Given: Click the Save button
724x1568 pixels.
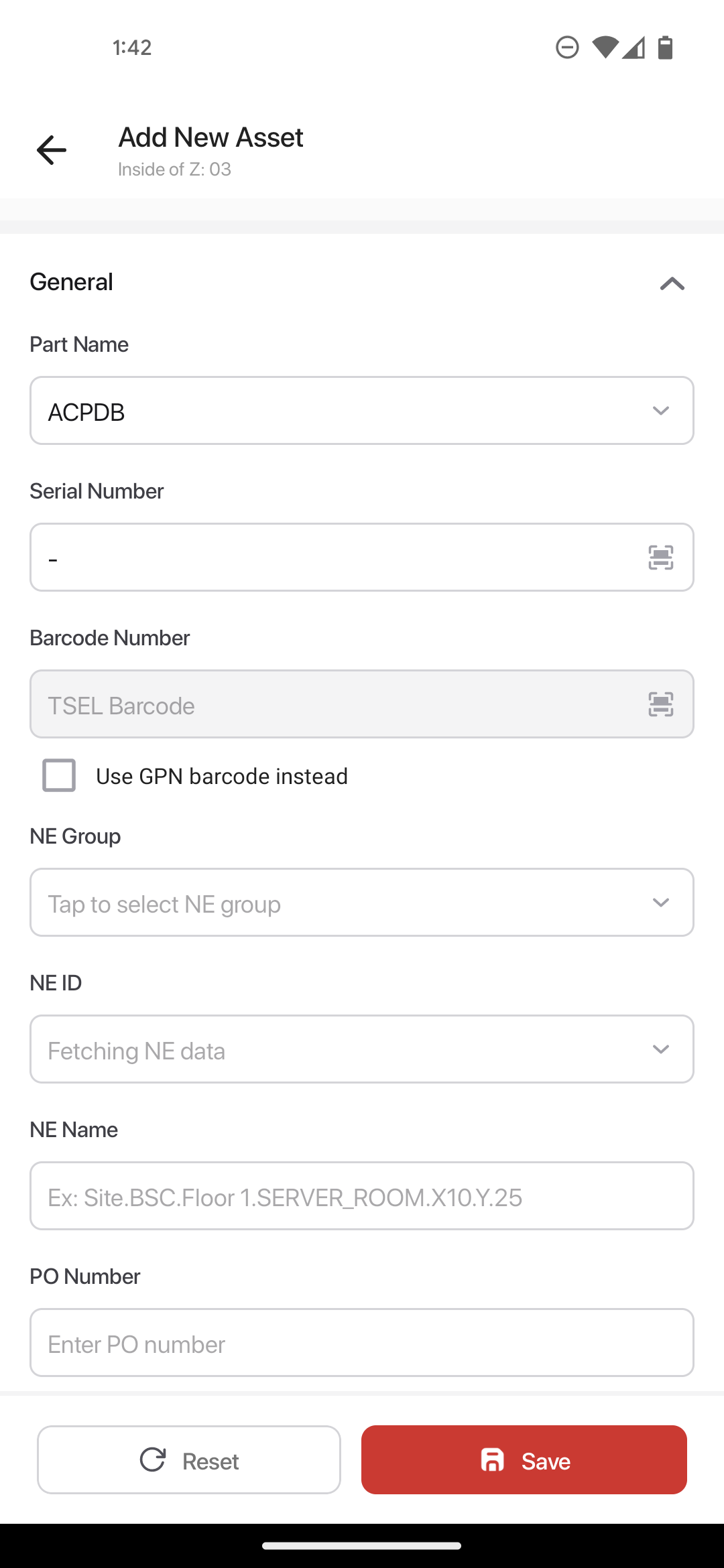Looking at the screenshot, I should coord(524,1459).
